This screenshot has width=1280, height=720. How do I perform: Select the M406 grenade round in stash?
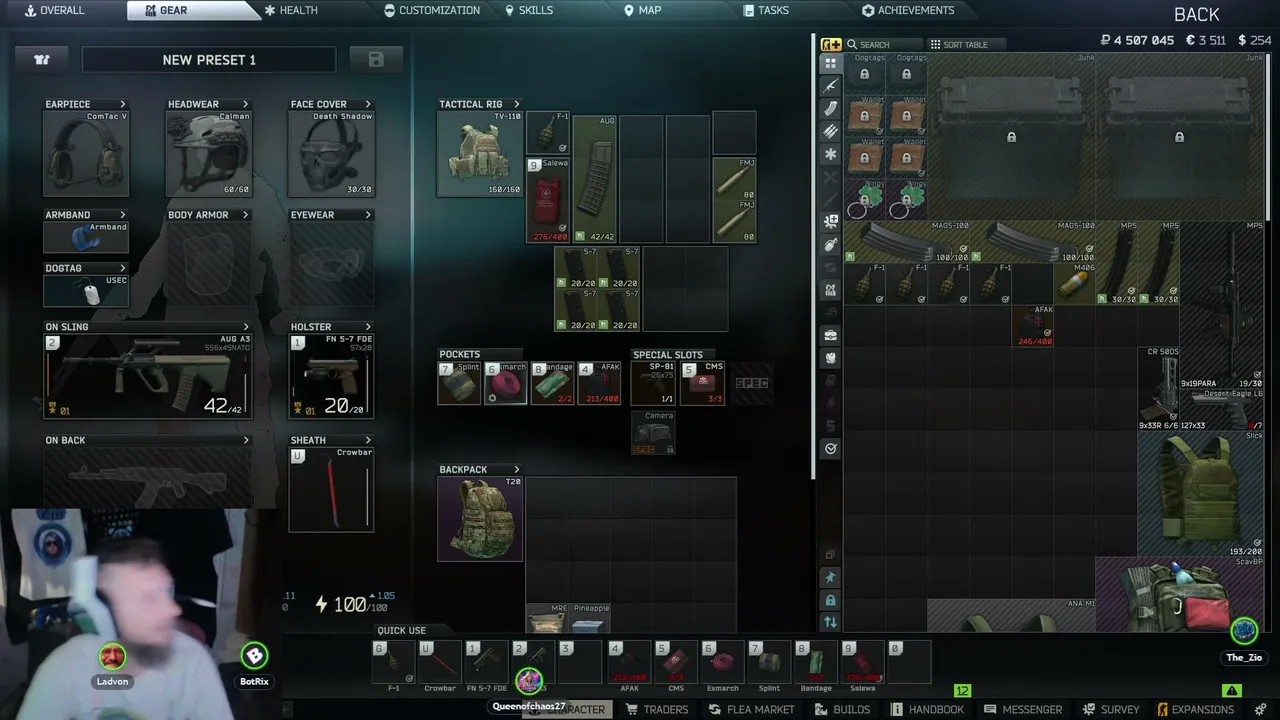tap(1074, 284)
